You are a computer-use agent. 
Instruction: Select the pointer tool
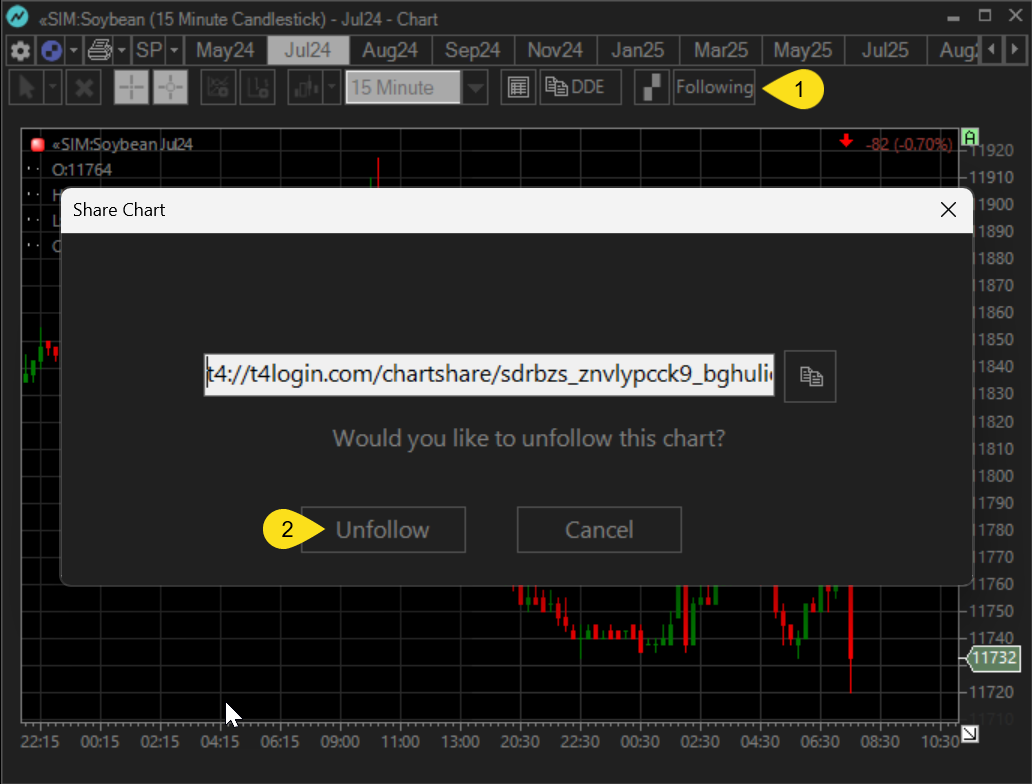point(27,88)
